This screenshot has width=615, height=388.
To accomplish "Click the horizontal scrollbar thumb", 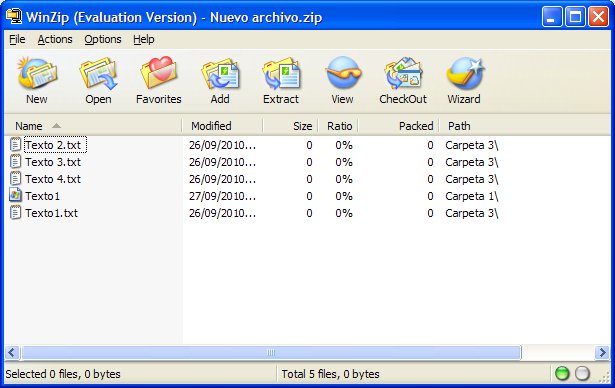I will [x=271, y=352].
